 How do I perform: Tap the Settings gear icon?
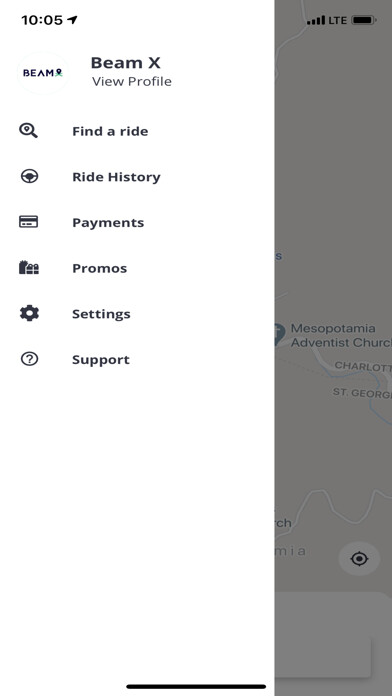click(x=29, y=313)
